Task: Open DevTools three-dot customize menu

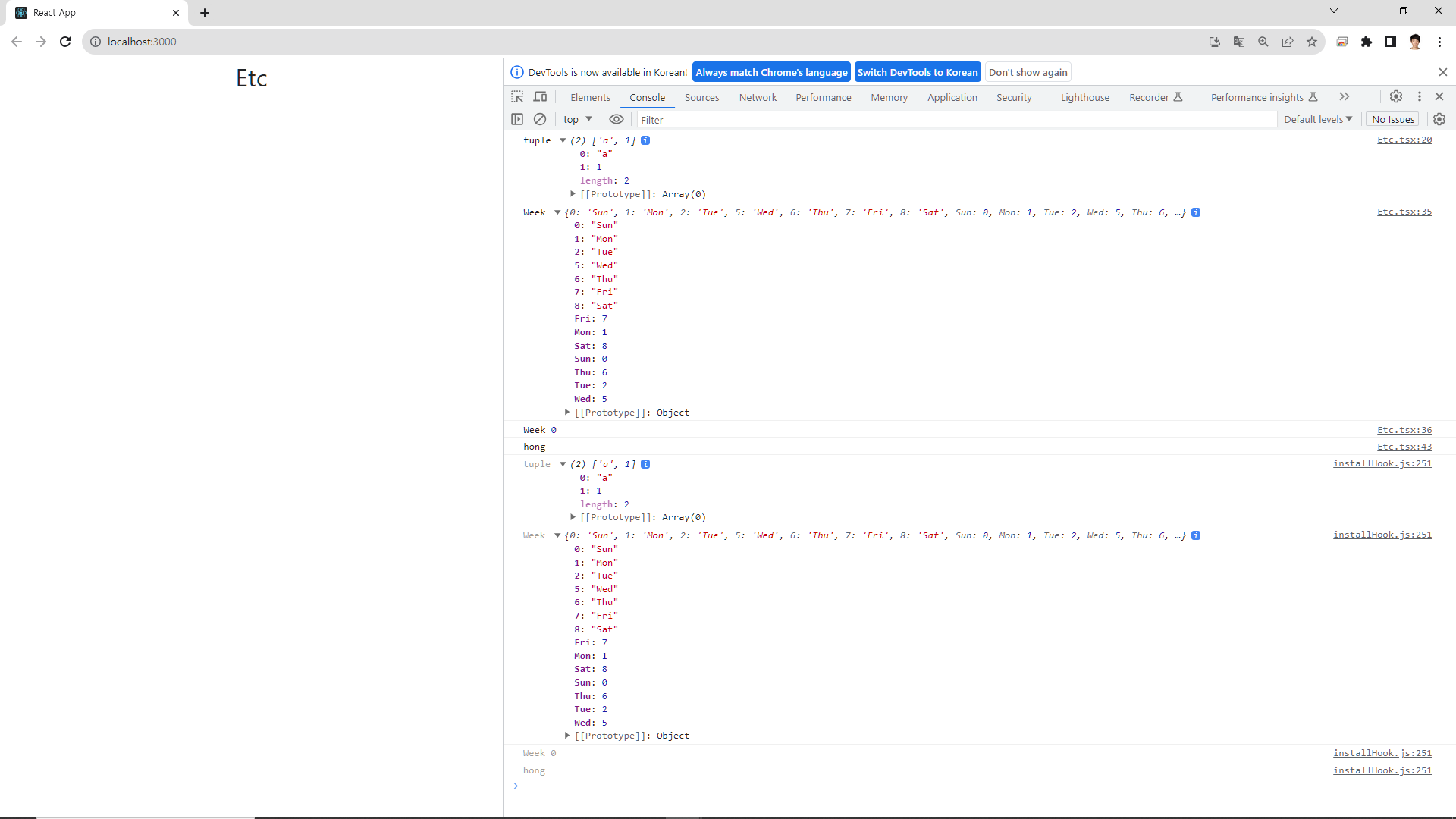Action: coord(1419,96)
